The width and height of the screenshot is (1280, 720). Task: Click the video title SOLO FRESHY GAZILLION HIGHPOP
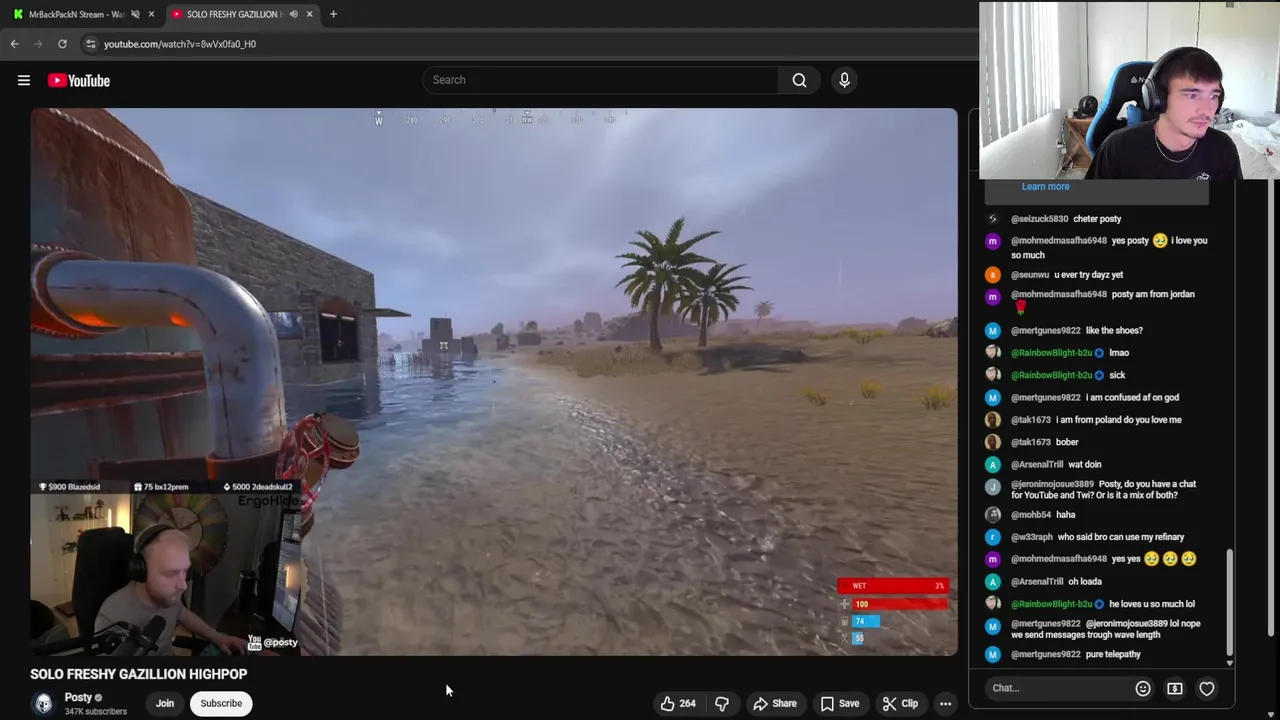point(138,674)
